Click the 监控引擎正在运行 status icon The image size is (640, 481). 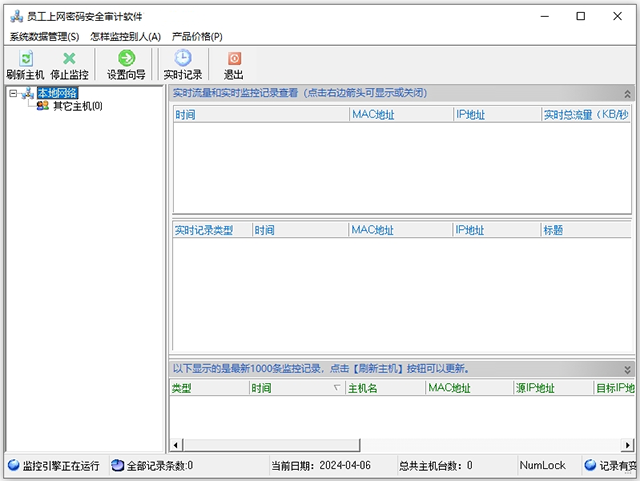click(13, 465)
